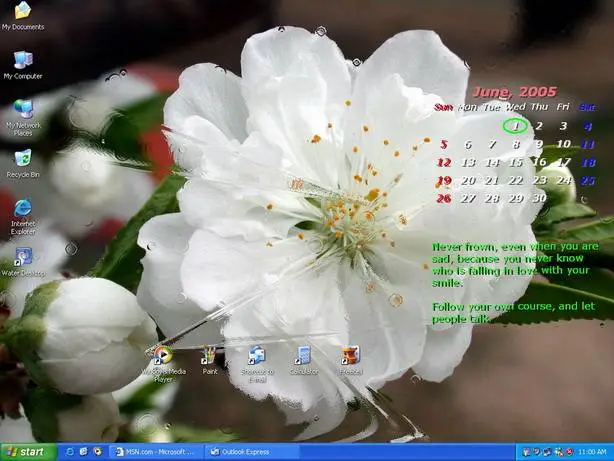Image resolution: width=614 pixels, height=461 pixels.
Task: Open the My Documents desktop icon
Action: pyautogui.click(x=22, y=12)
